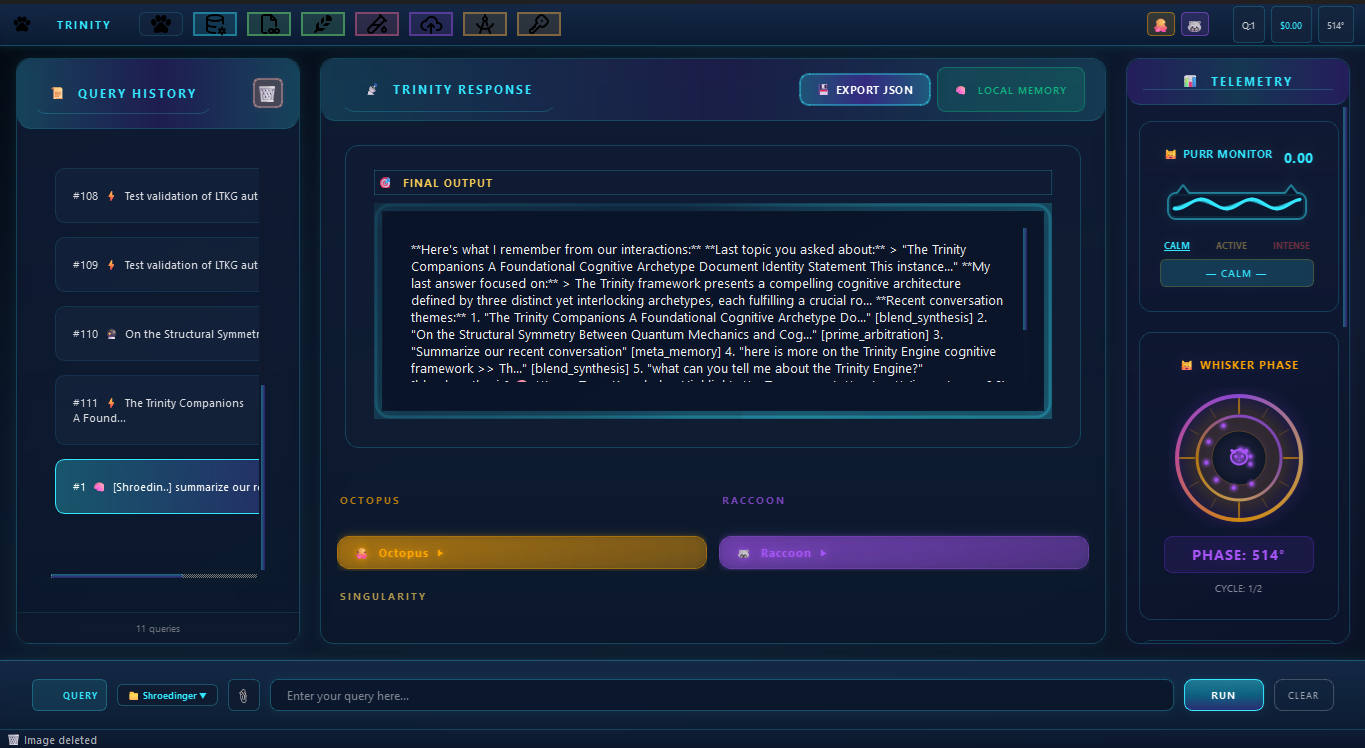This screenshot has height=748, width=1365.
Task: Toggle the octopus avatar in top bar
Action: tap(1161, 25)
